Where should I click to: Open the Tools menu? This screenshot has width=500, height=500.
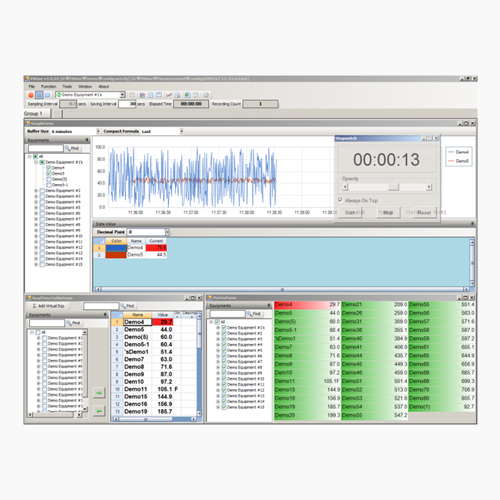click(67, 86)
